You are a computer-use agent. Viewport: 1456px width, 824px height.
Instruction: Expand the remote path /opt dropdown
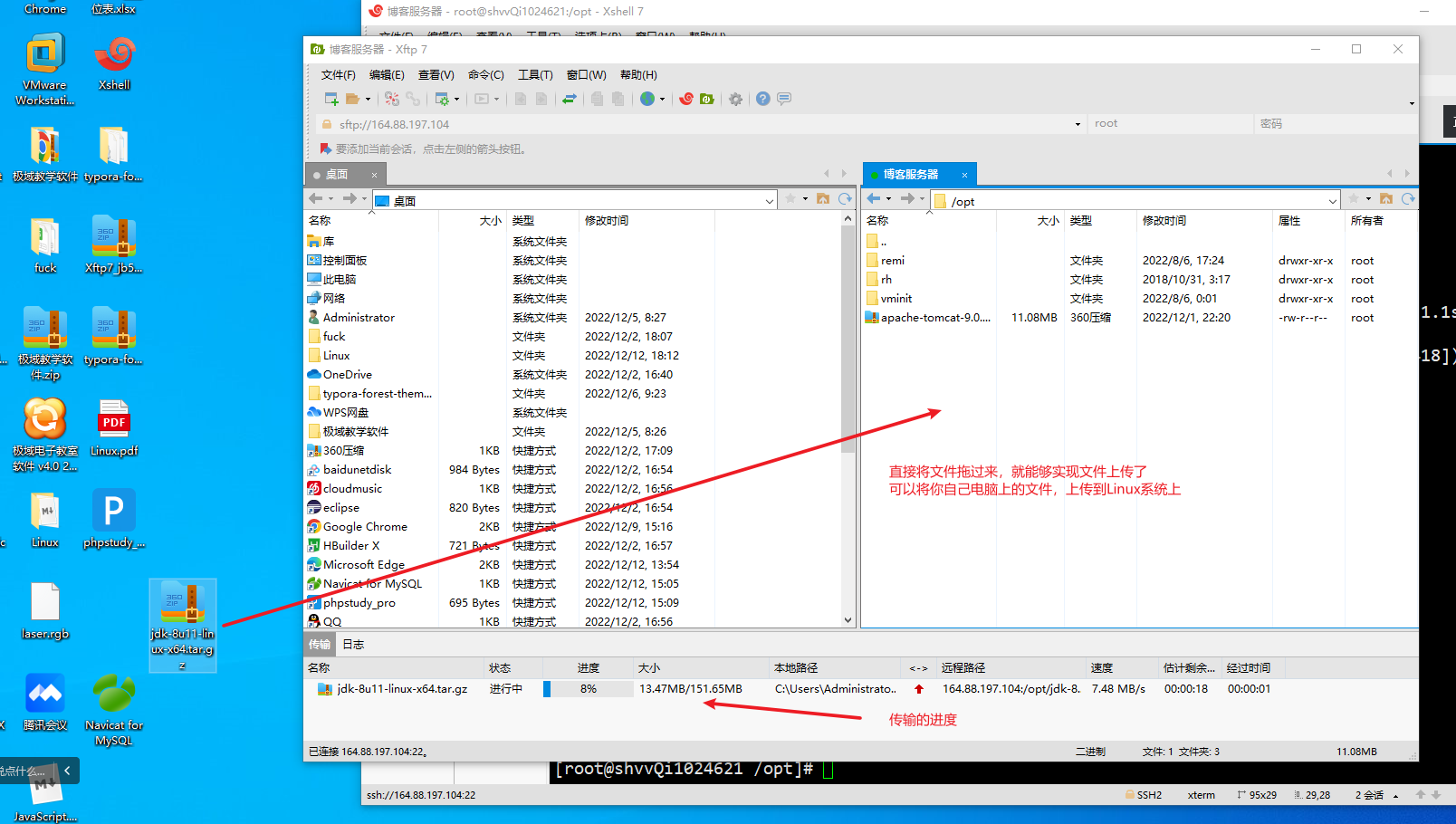tap(1333, 201)
